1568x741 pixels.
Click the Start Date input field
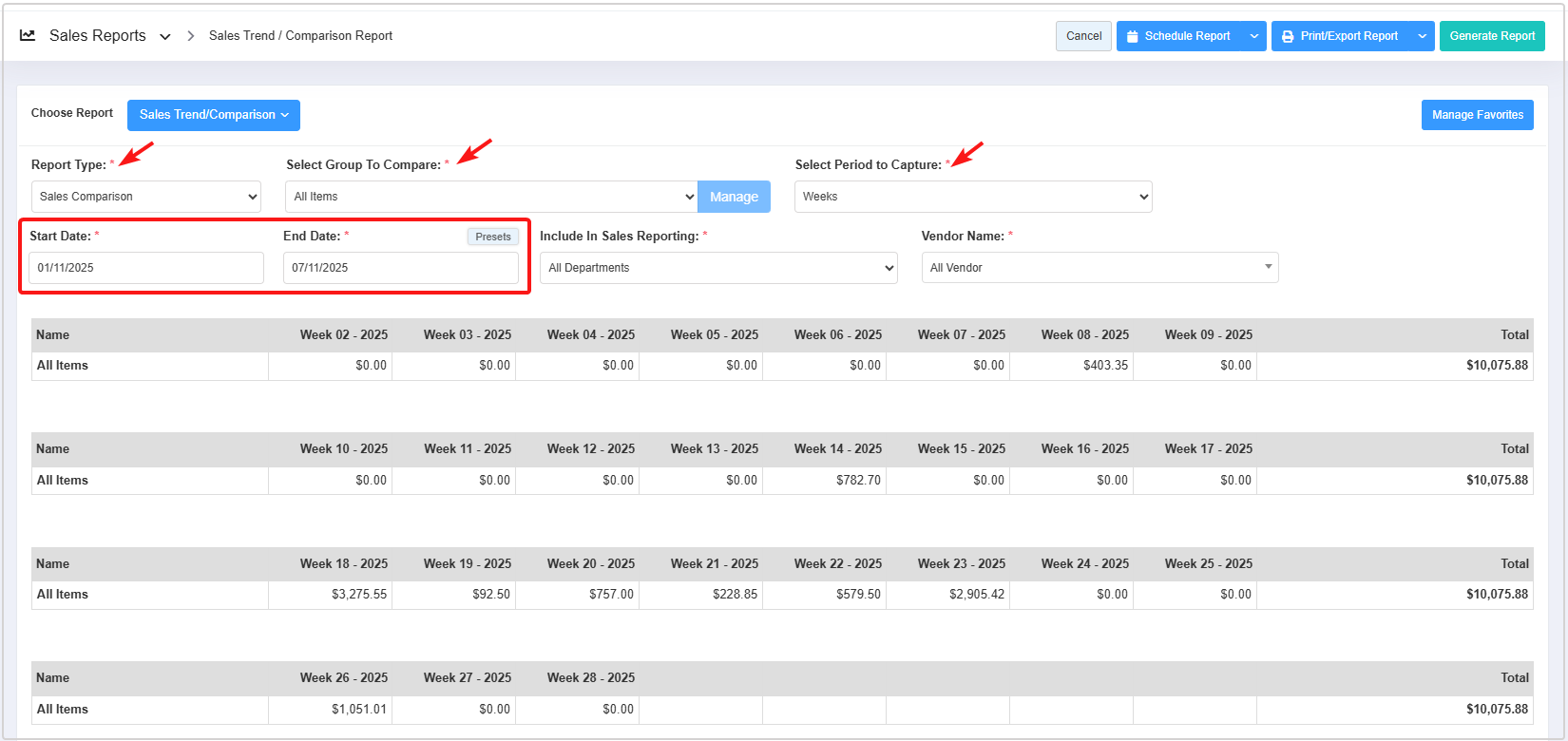pyautogui.click(x=146, y=268)
